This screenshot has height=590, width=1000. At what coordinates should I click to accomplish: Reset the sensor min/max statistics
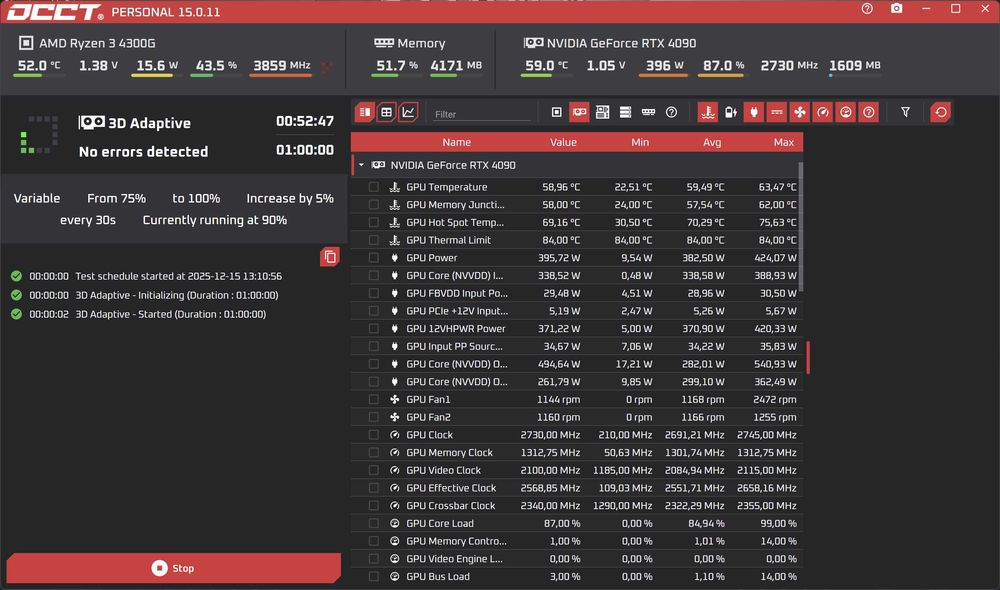[941, 112]
